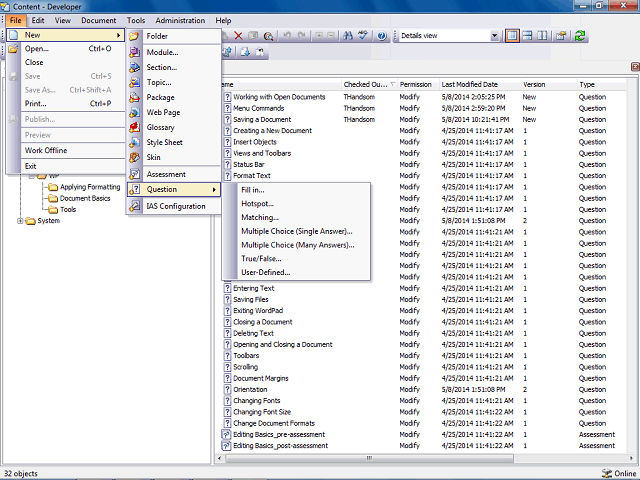The width and height of the screenshot is (640, 480).
Task: Click the Undo arrow in the toolbar
Action: pyautogui.click(x=287, y=36)
